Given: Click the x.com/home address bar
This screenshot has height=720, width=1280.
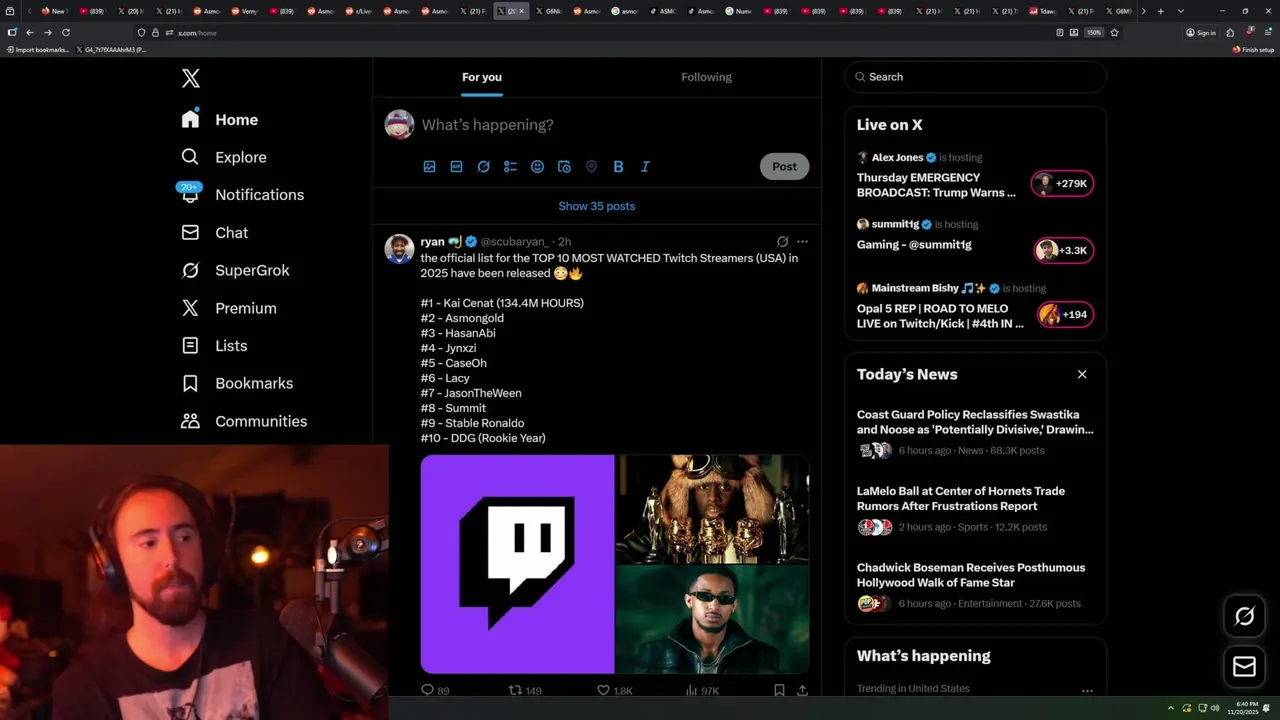Looking at the screenshot, I should tap(600, 33).
